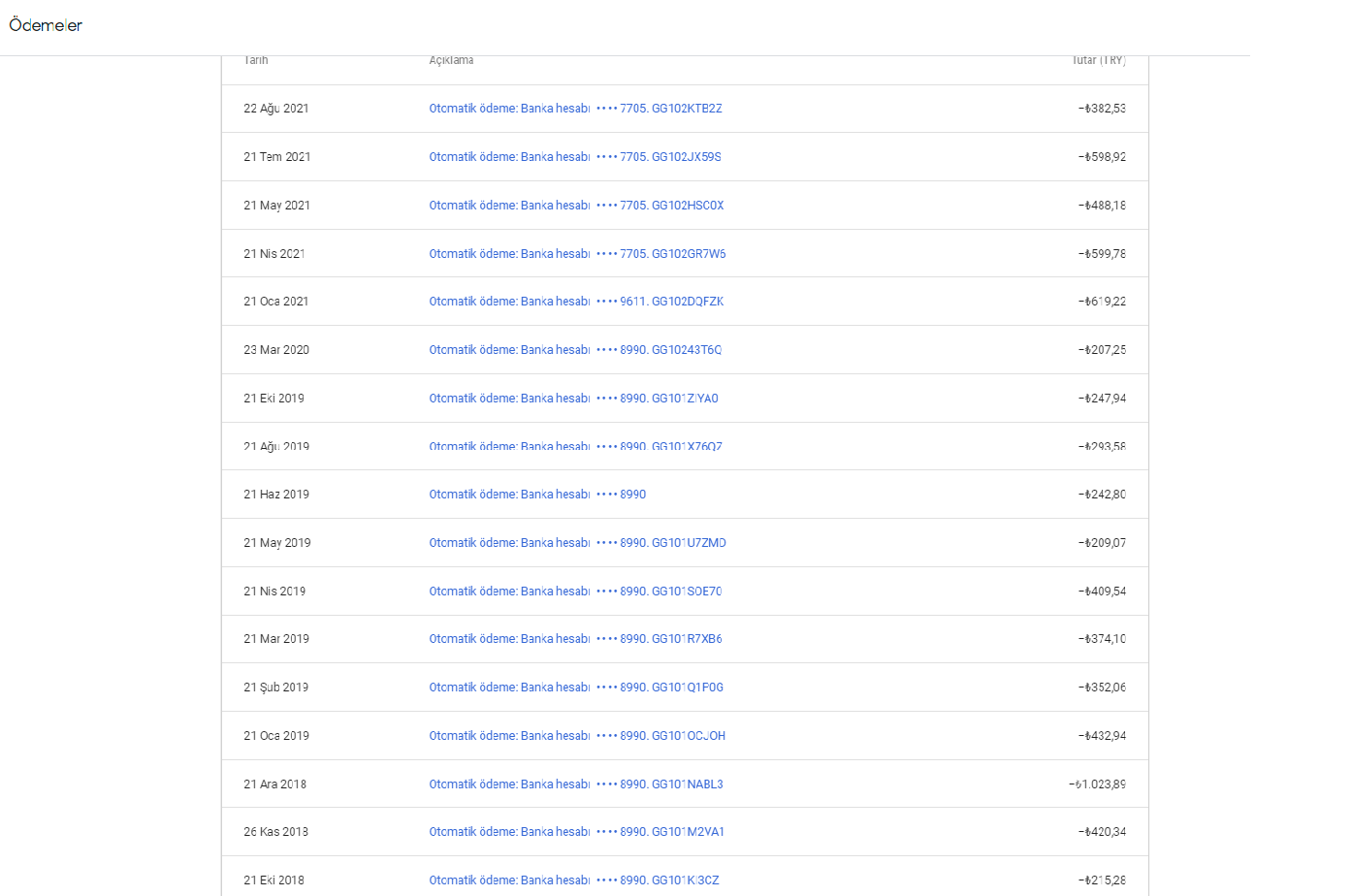The image size is (1352, 896).
Task: Click amount −242,80
Action: click(1102, 495)
